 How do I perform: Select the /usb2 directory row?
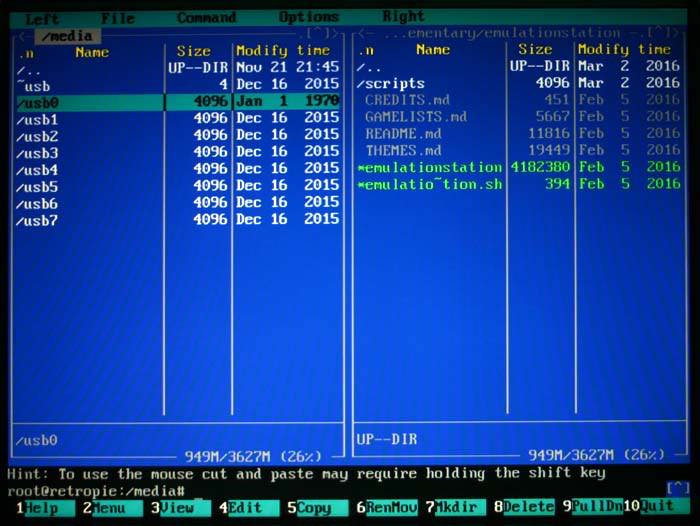178,135
